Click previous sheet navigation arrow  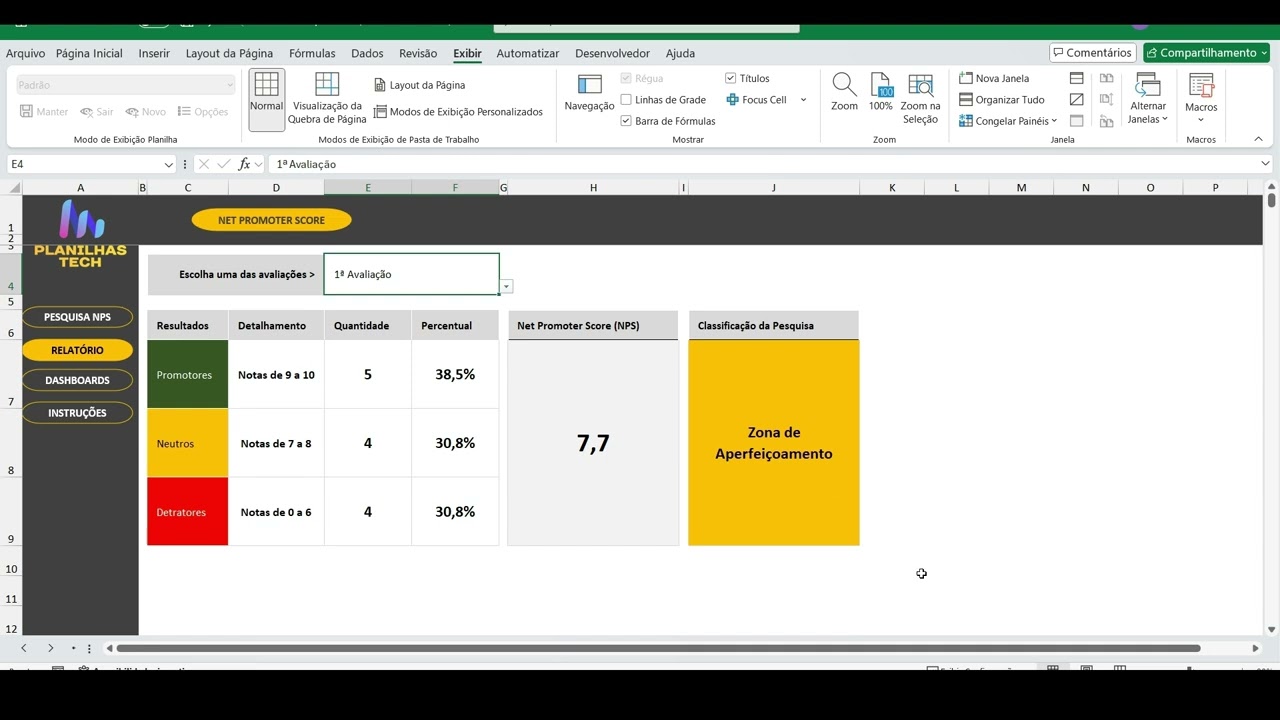(x=24, y=648)
